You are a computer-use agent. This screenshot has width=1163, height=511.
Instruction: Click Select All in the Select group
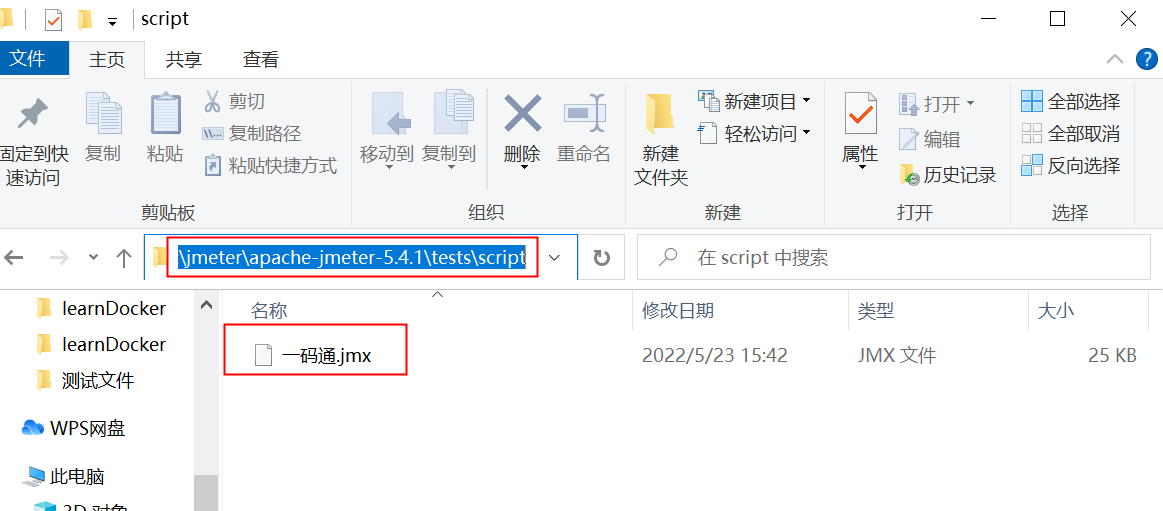tap(1070, 101)
